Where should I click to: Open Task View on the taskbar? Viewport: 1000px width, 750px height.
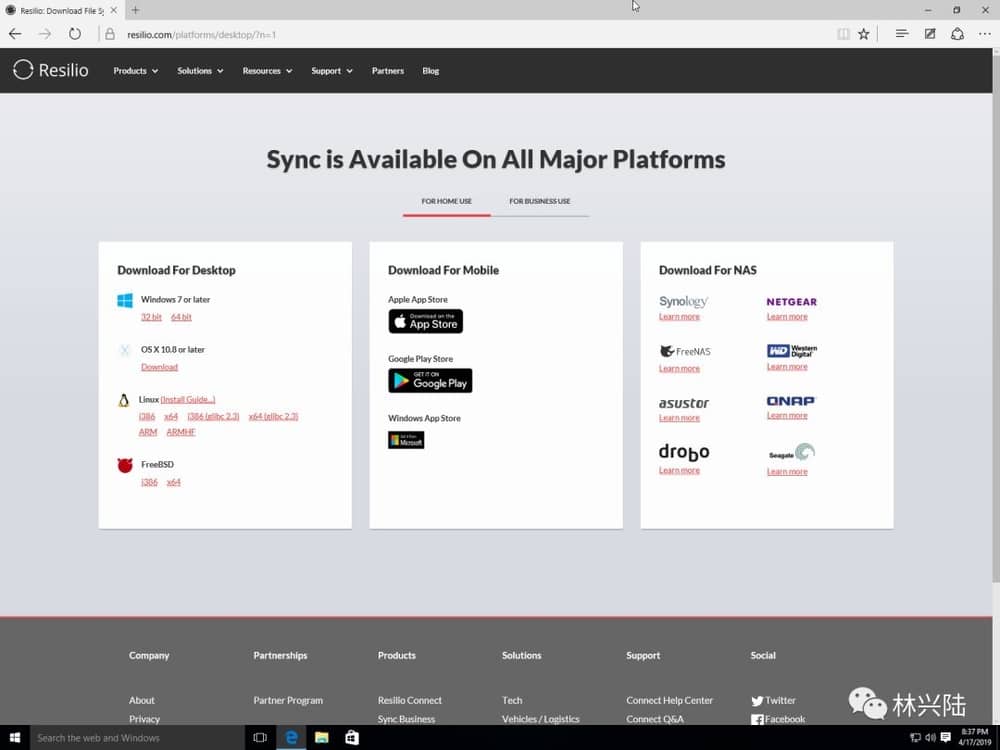pos(260,738)
